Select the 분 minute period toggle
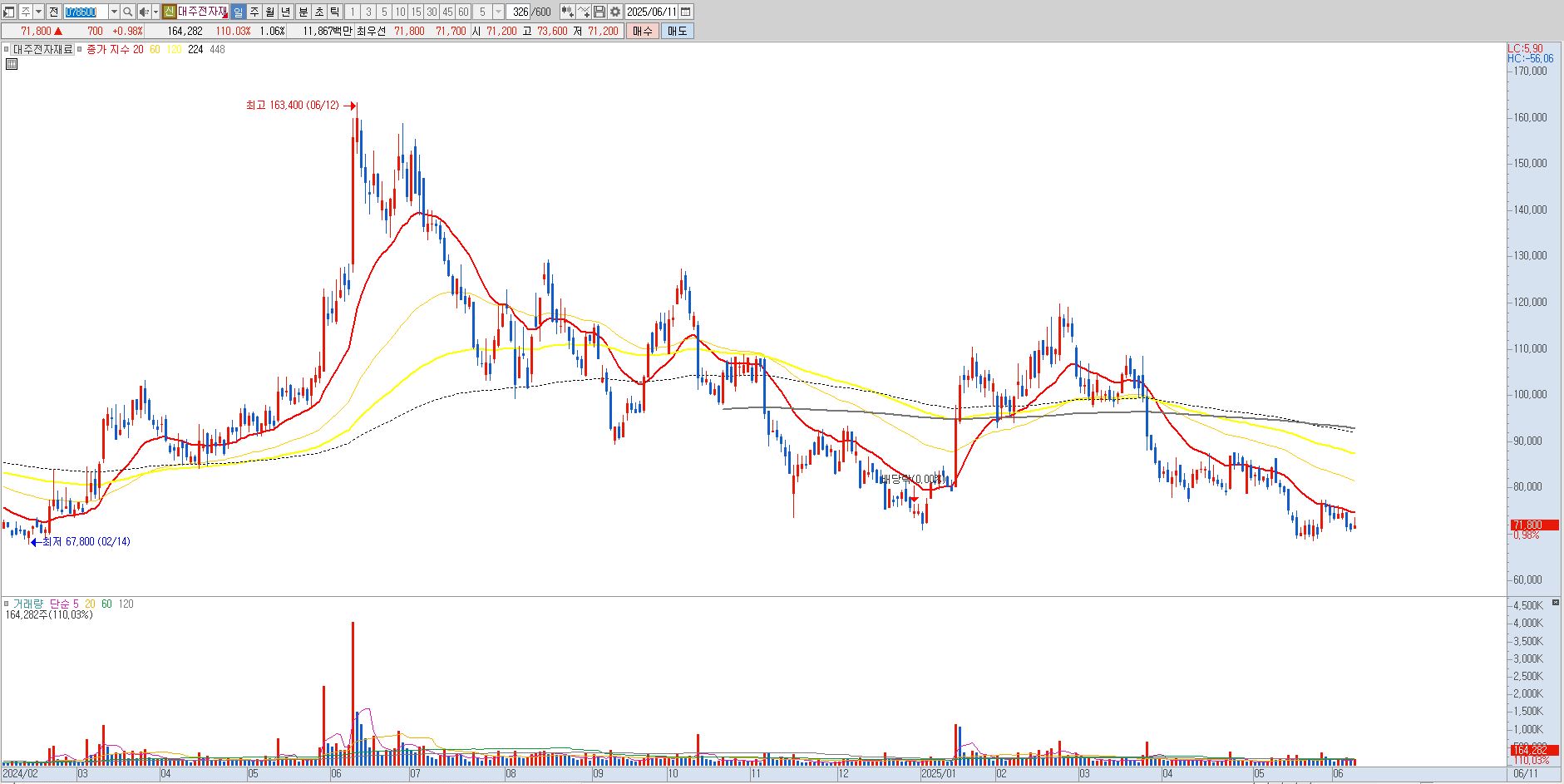This screenshot has width=1564, height=784. click(303, 12)
